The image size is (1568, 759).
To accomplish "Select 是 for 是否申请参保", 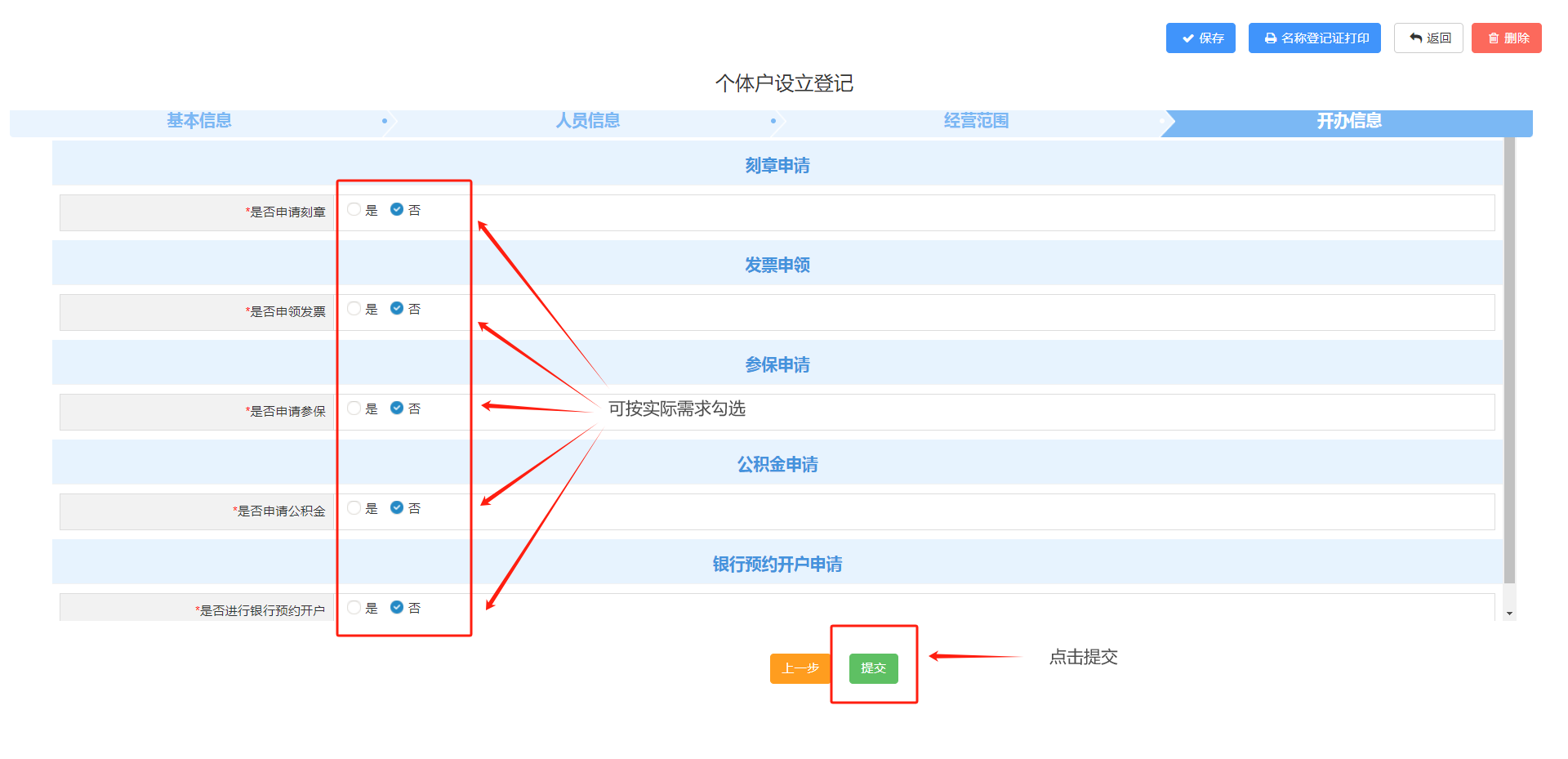I will [x=354, y=409].
